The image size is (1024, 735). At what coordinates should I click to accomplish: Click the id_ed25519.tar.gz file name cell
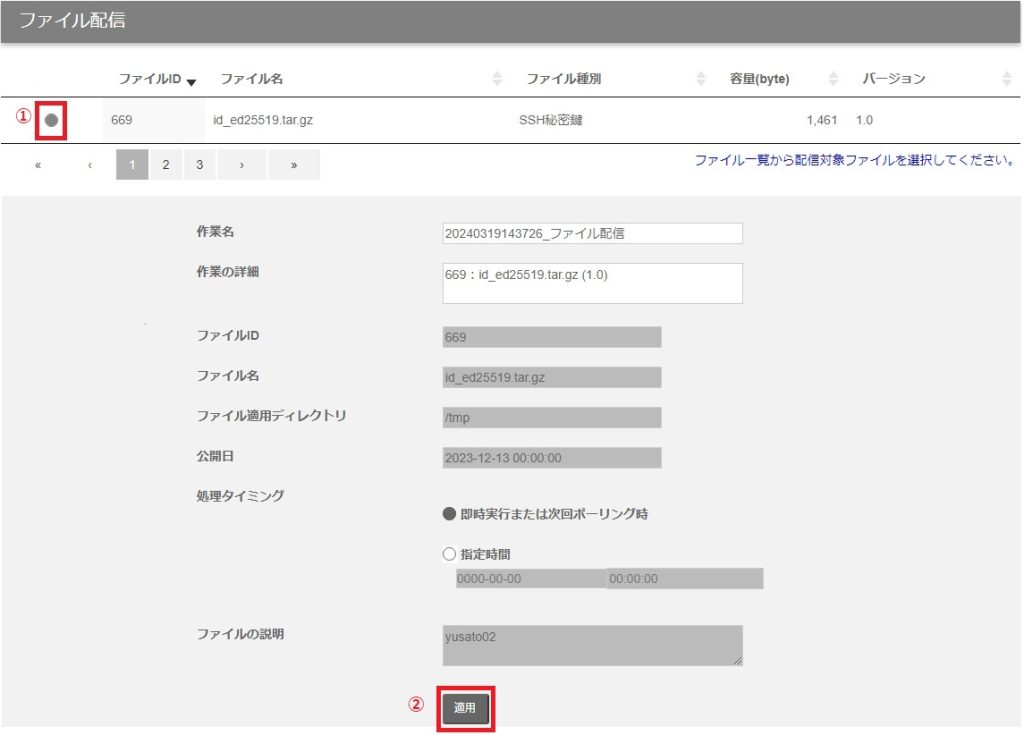[x=263, y=121]
